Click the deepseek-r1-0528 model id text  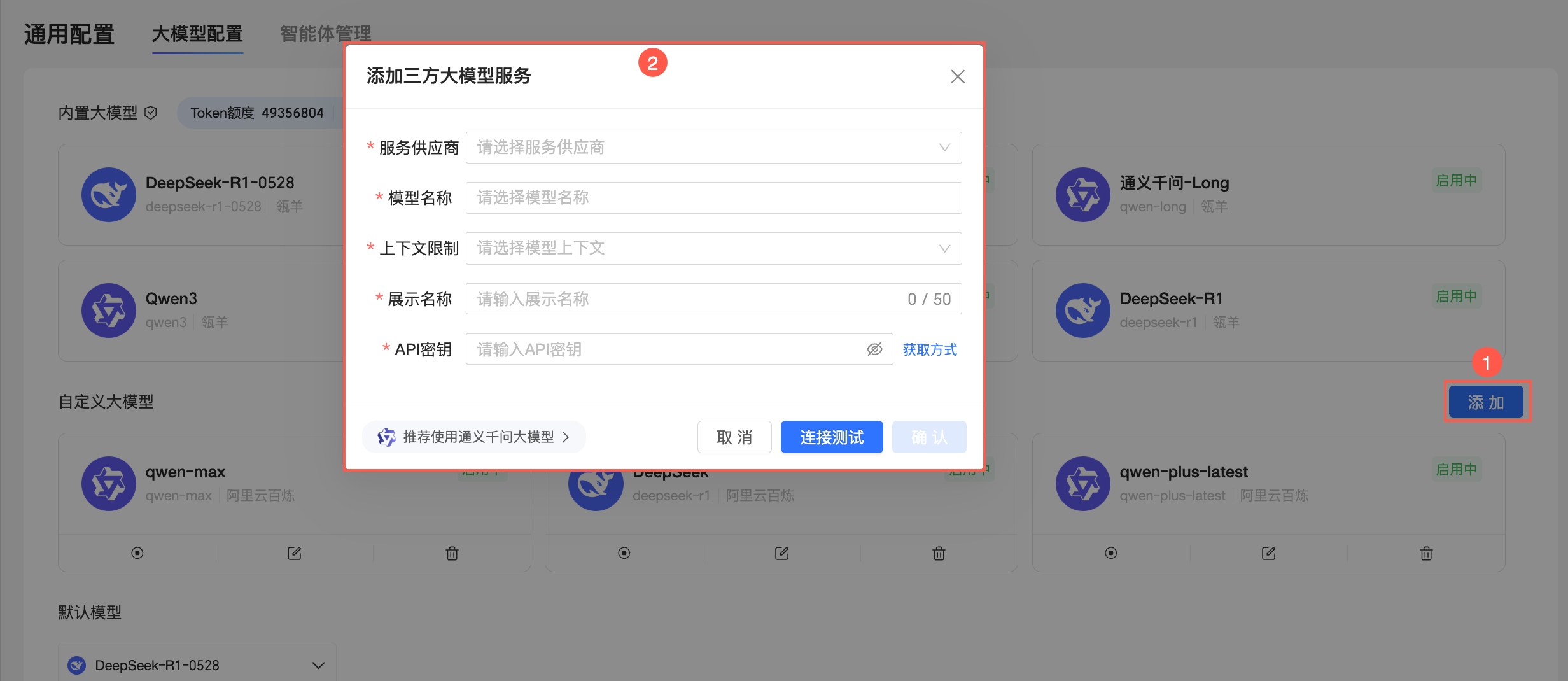[x=204, y=207]
